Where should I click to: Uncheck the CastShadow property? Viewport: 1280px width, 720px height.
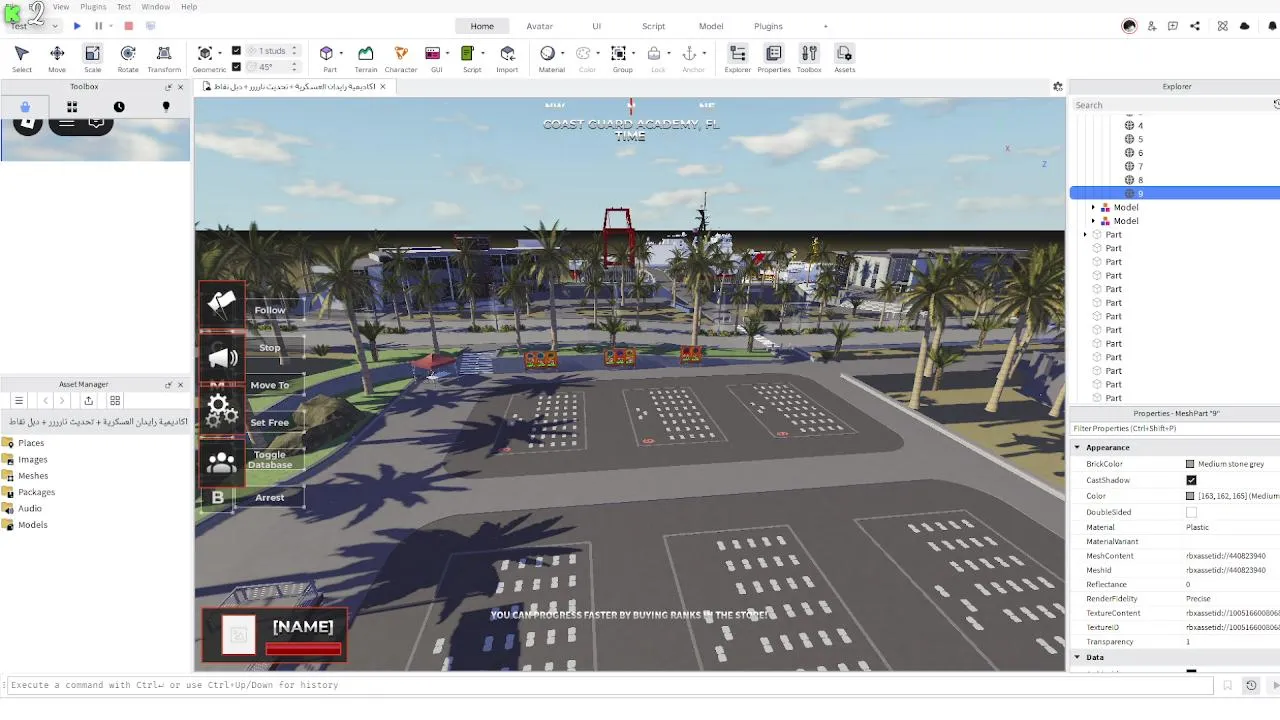1191,480
